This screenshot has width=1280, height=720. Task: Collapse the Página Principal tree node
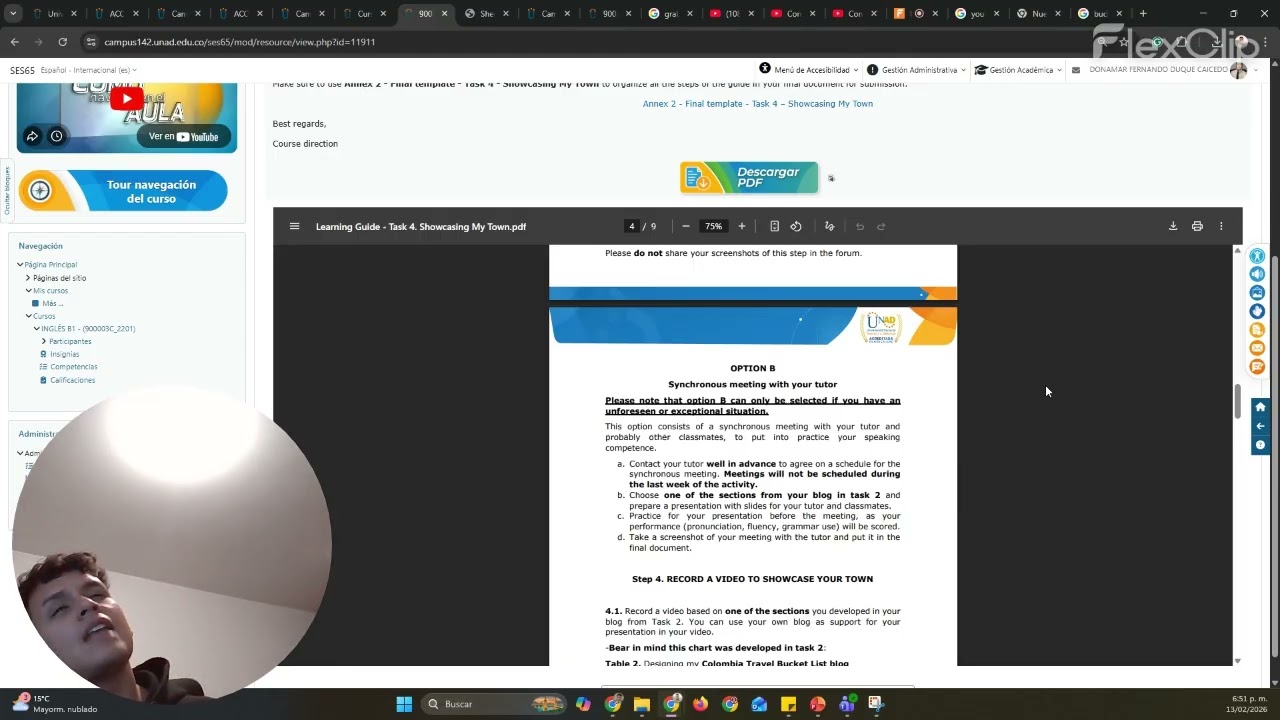click(x=20, y=265)
